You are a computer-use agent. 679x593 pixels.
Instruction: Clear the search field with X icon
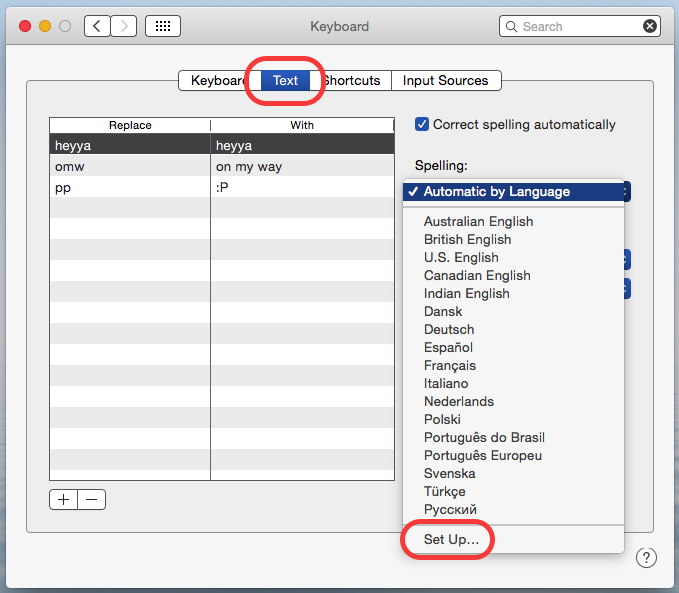click(650, 26)
